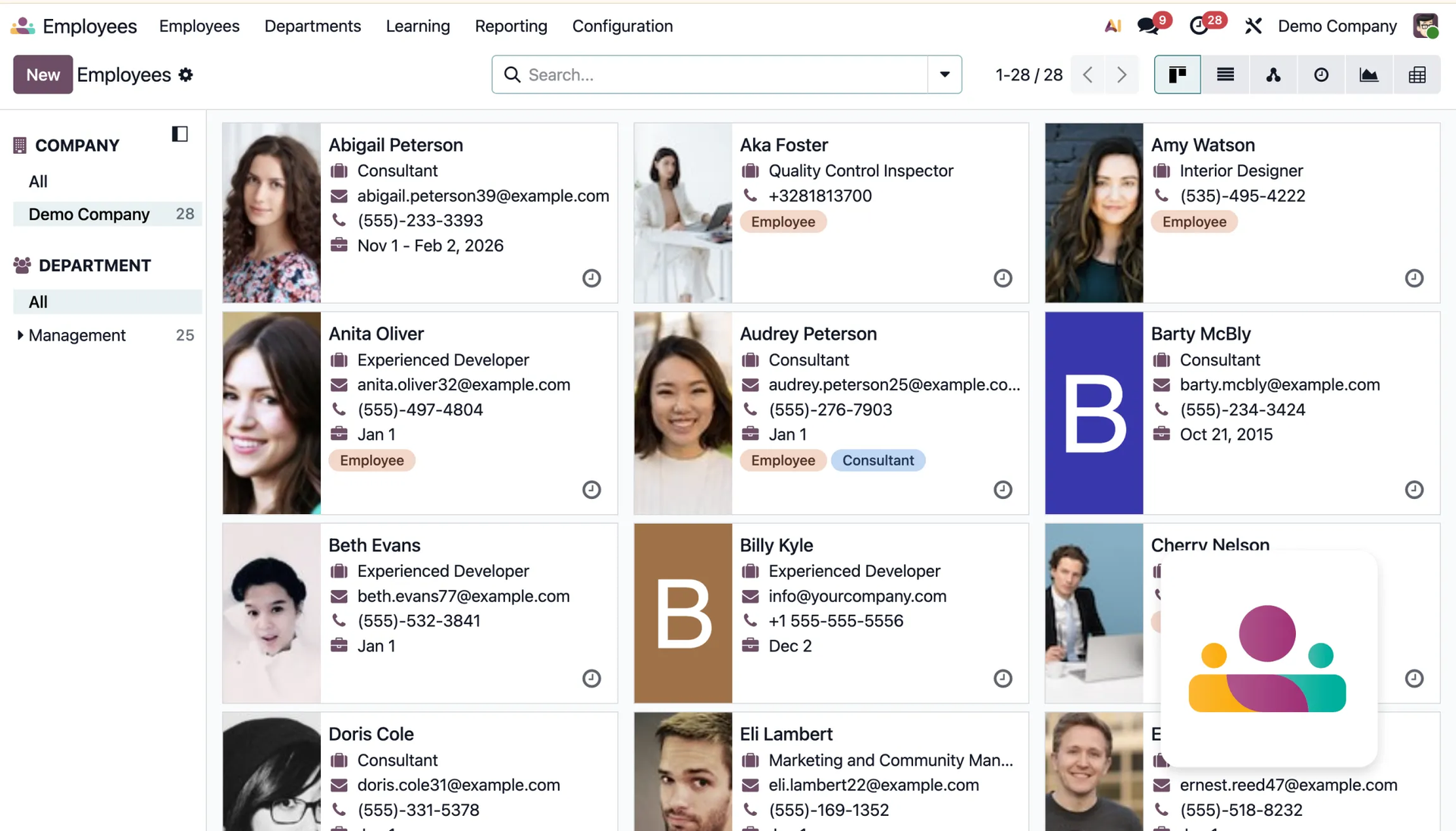The width and height of the screenshot is (1456, 831).
Task: Go to the previous page of records
Action: (x=1088, y=74)
